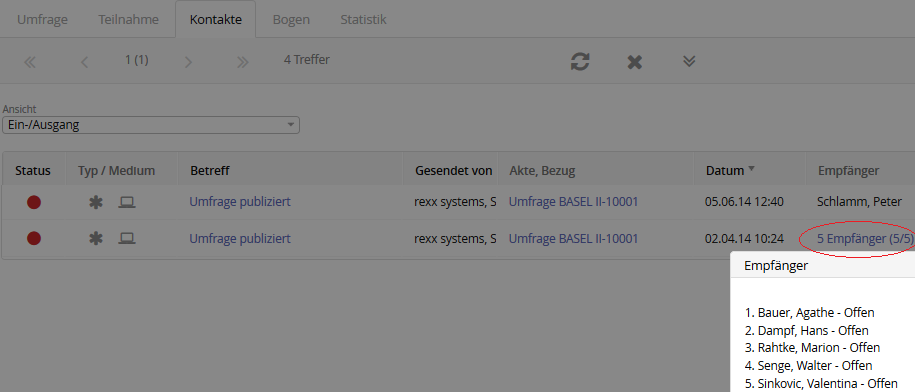Go to previous page arrow
The image size is (915, 392).
pos(85,62)
